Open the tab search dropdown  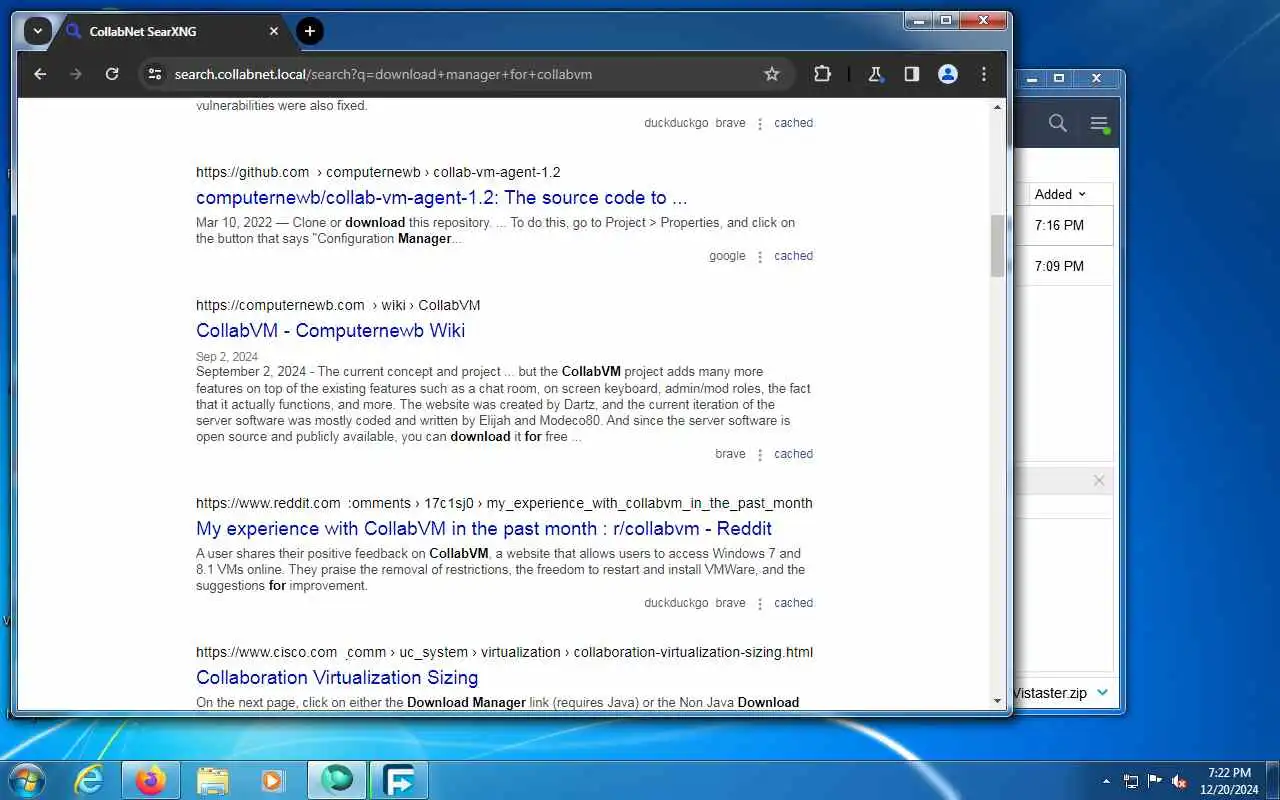click(x=37, y=31)
